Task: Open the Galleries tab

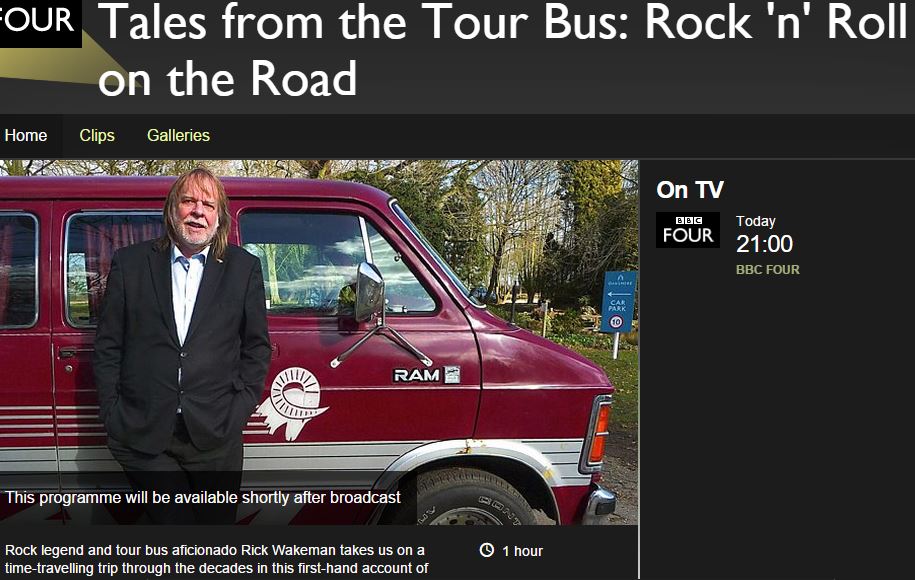Action: (x=178, y=135)
